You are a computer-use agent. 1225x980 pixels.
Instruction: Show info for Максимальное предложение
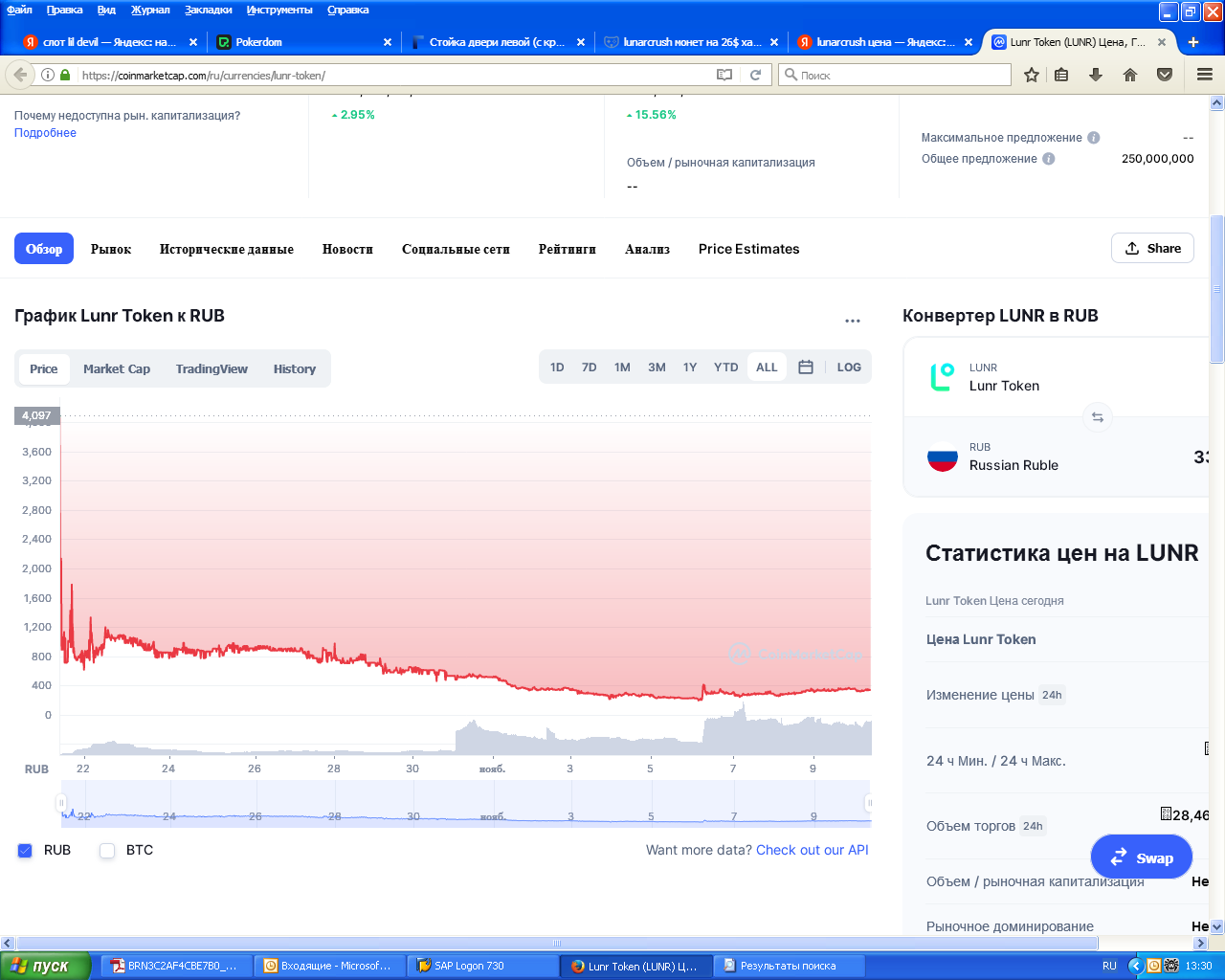tap(1094, 138)
